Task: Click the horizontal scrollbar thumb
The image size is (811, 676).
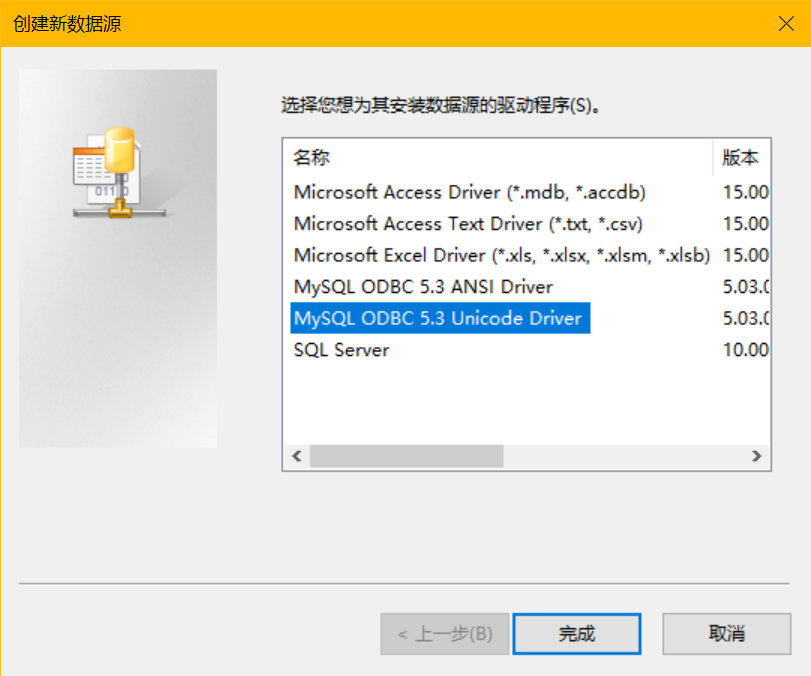Action: [406, 456]
